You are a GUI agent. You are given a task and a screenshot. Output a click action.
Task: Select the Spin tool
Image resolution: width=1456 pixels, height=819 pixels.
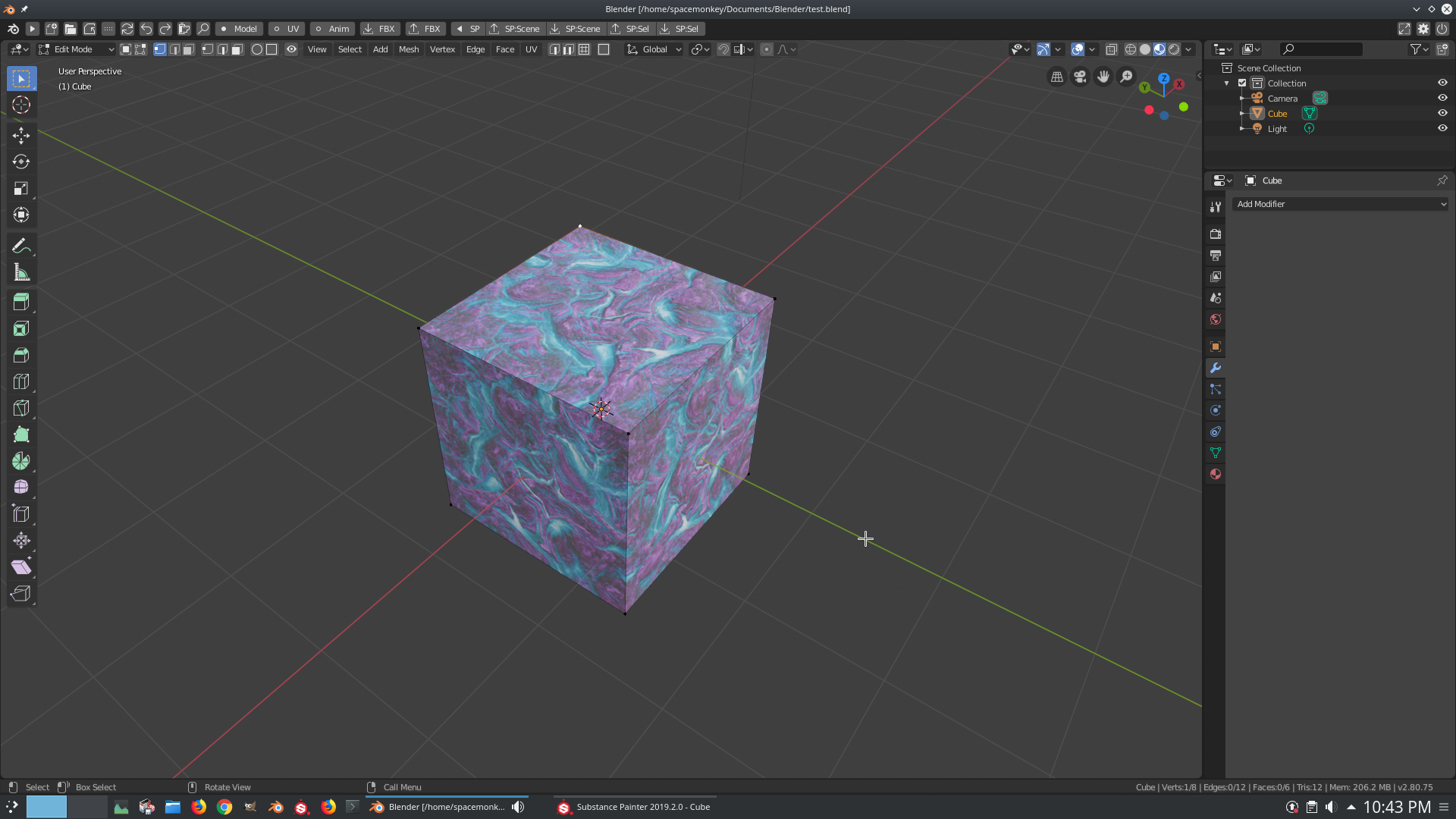21,461
